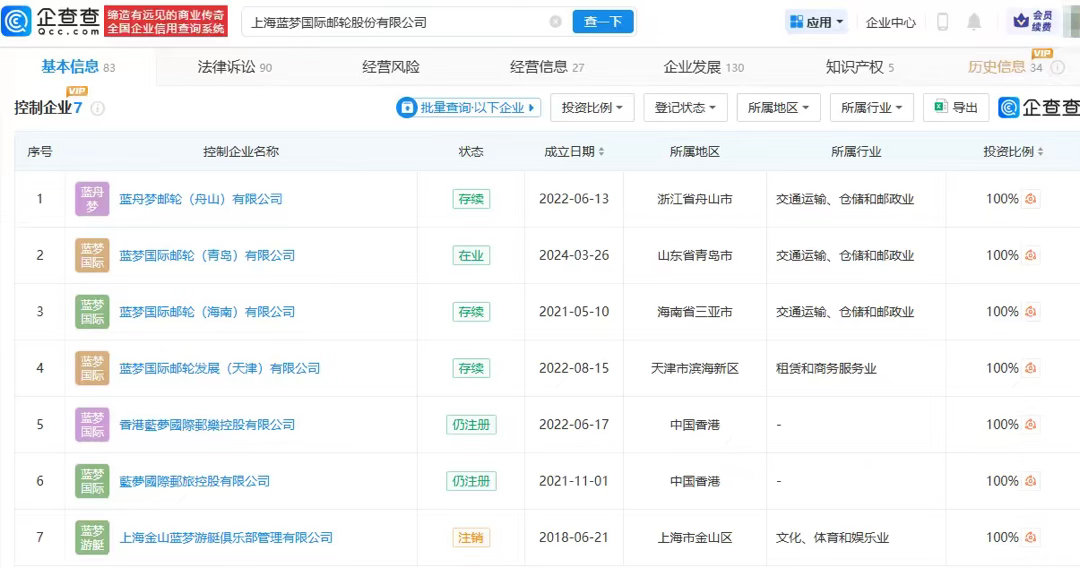The width and height of the screenshot is (1080, 568).
Task: Open 香港藍夢國際郵樂控股有限公司 company link
Action: (207, 425)
